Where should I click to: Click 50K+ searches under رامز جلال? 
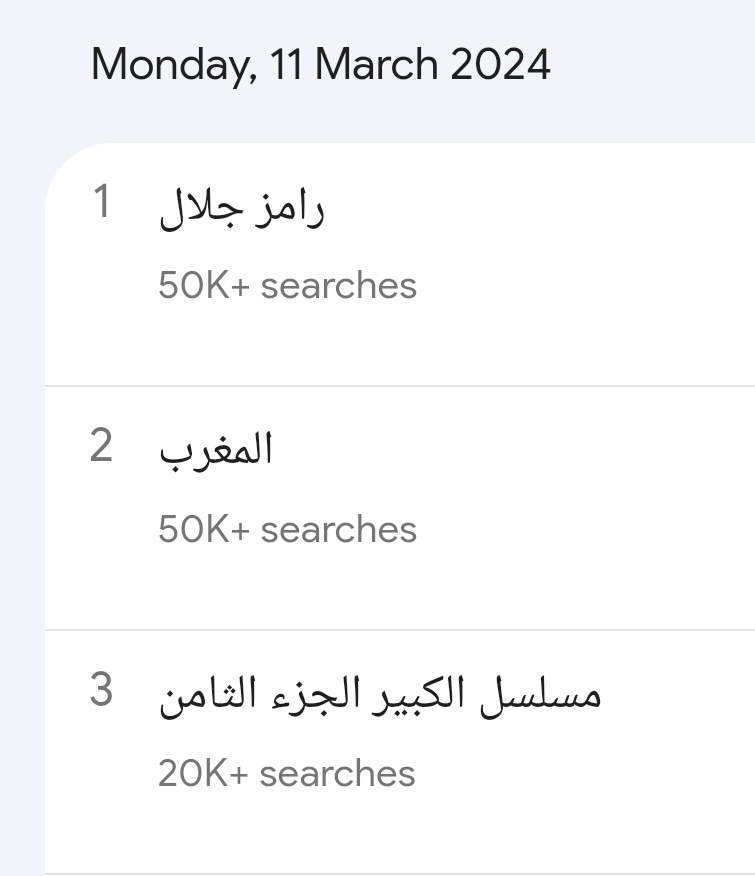pos(287,285)
